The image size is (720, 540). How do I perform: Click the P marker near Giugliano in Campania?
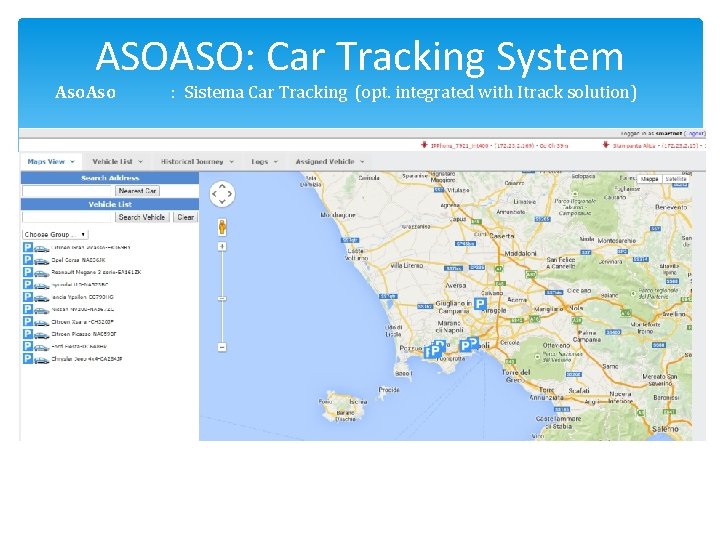tap(480, 304)
